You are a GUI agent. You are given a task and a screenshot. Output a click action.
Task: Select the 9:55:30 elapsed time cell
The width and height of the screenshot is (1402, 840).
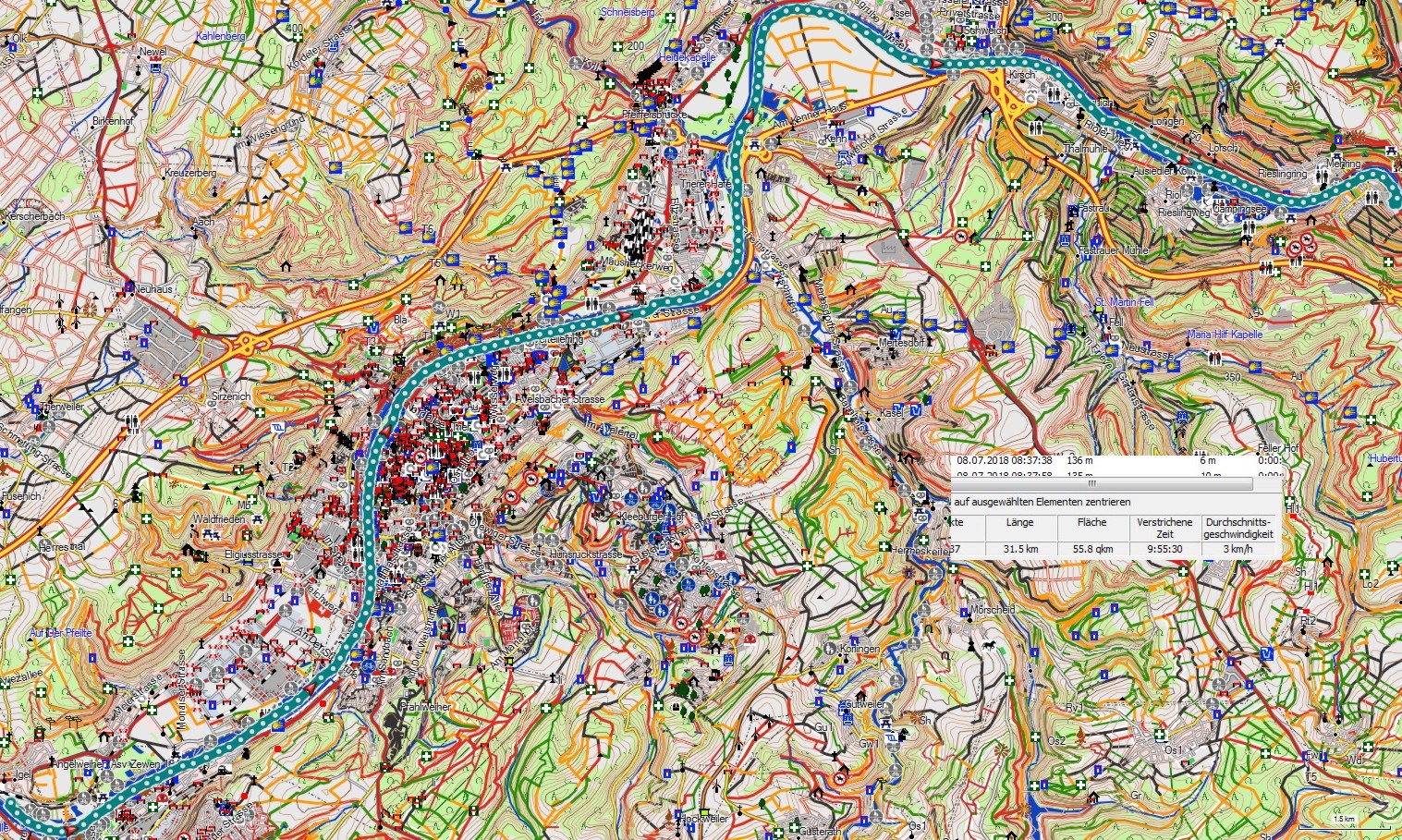(x=1164, y=549)
